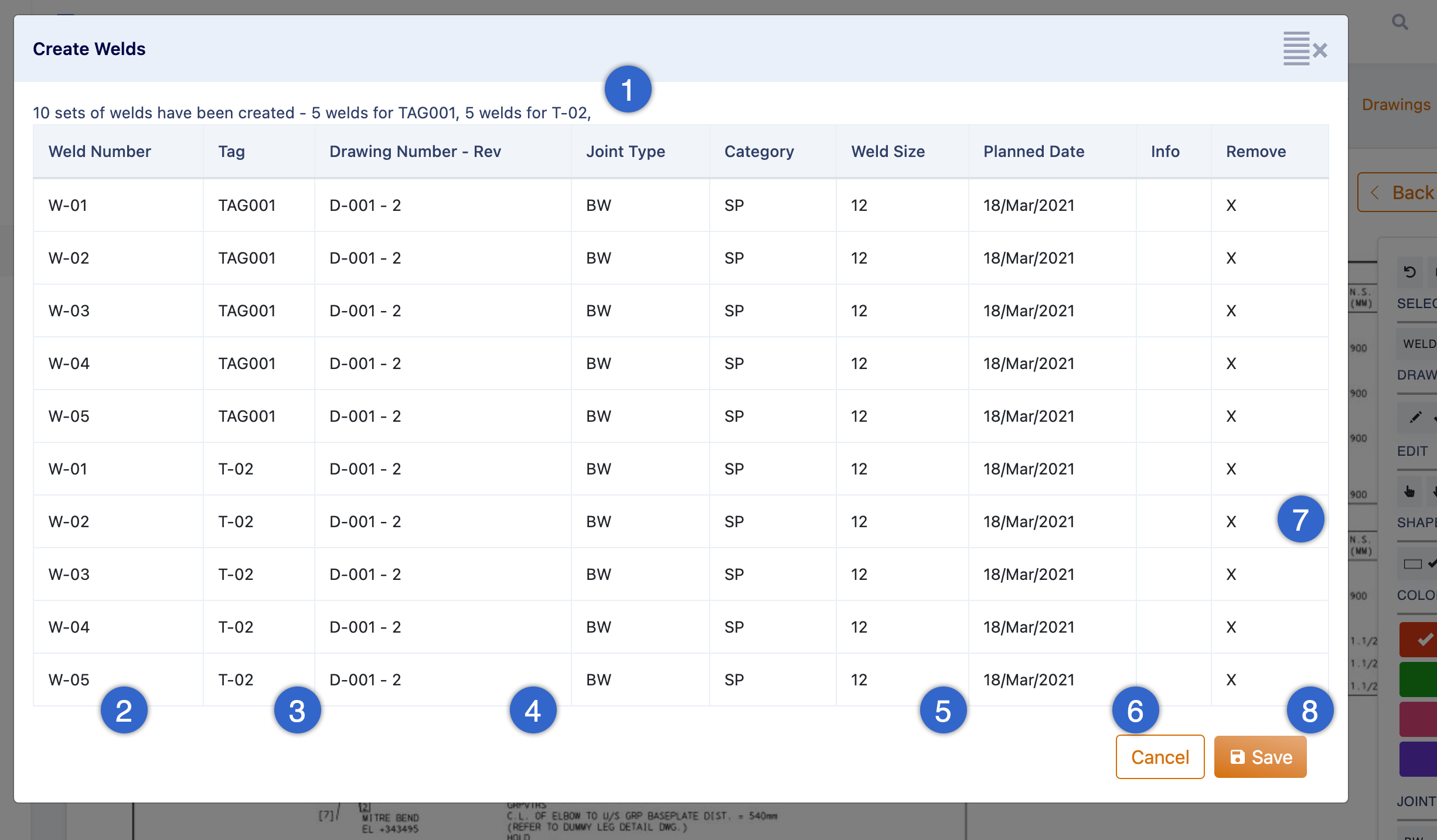Viewport: 1437px width, 840px height.
Task: Pick the crimson color swatch
Action: [x=1418, y=719]
